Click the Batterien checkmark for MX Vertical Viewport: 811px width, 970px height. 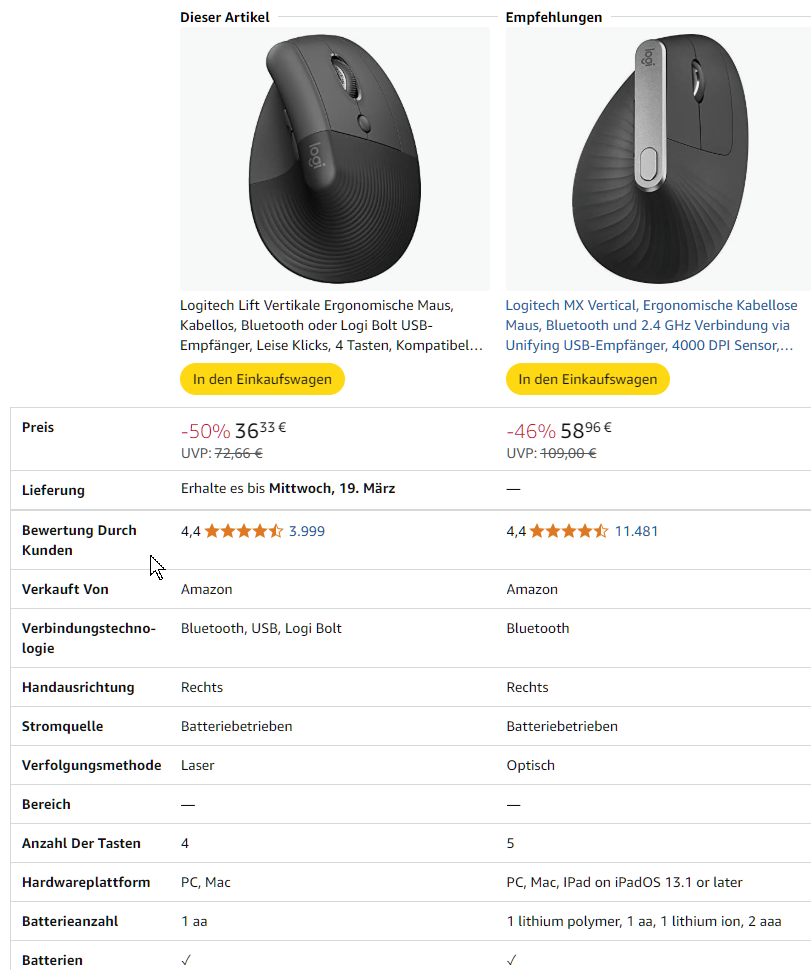pyautogui.click(x=512, y=960)
